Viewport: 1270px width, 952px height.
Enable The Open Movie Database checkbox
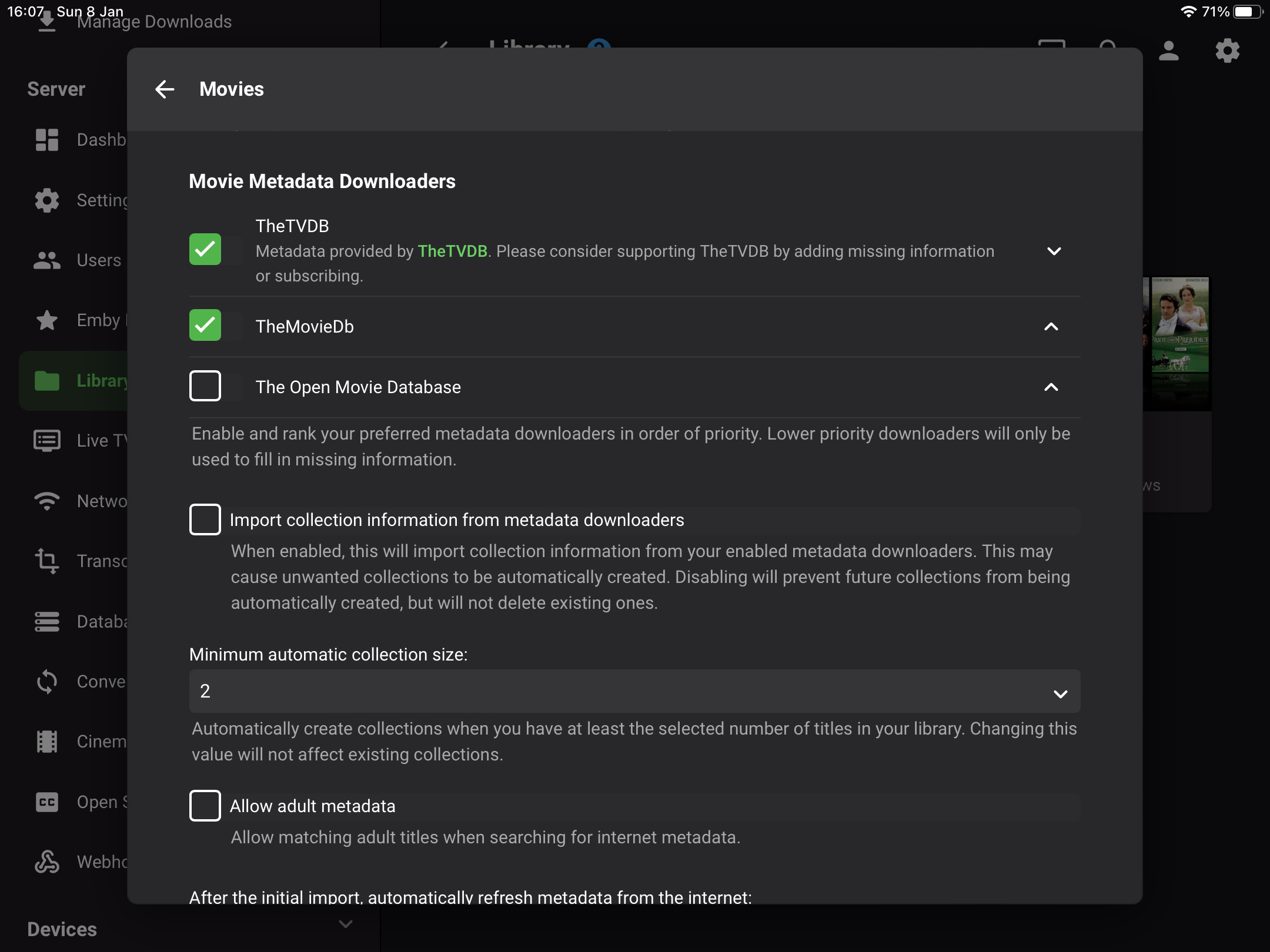(x=205, y=386)
